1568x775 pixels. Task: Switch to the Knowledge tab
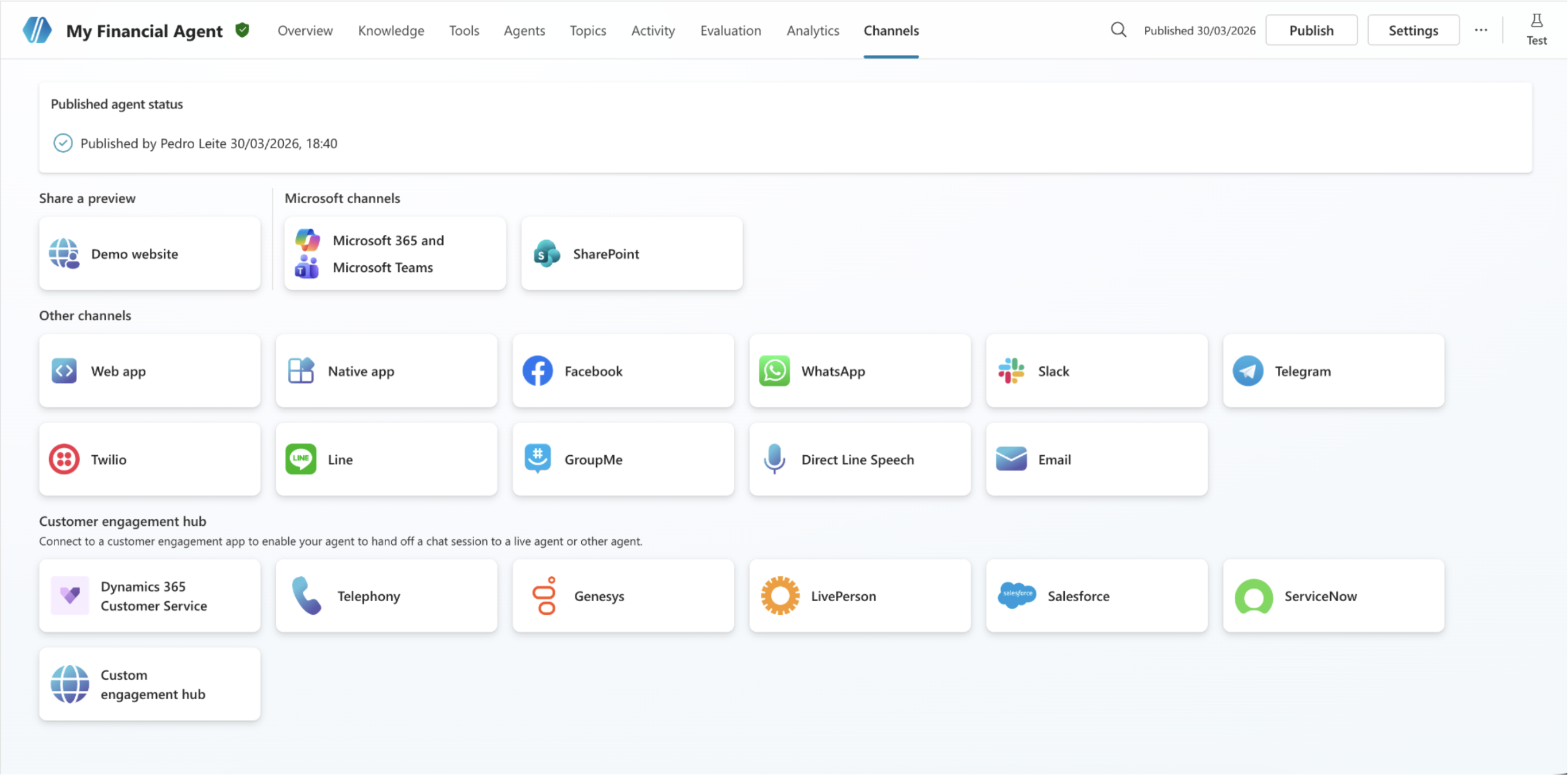point(391,30)
